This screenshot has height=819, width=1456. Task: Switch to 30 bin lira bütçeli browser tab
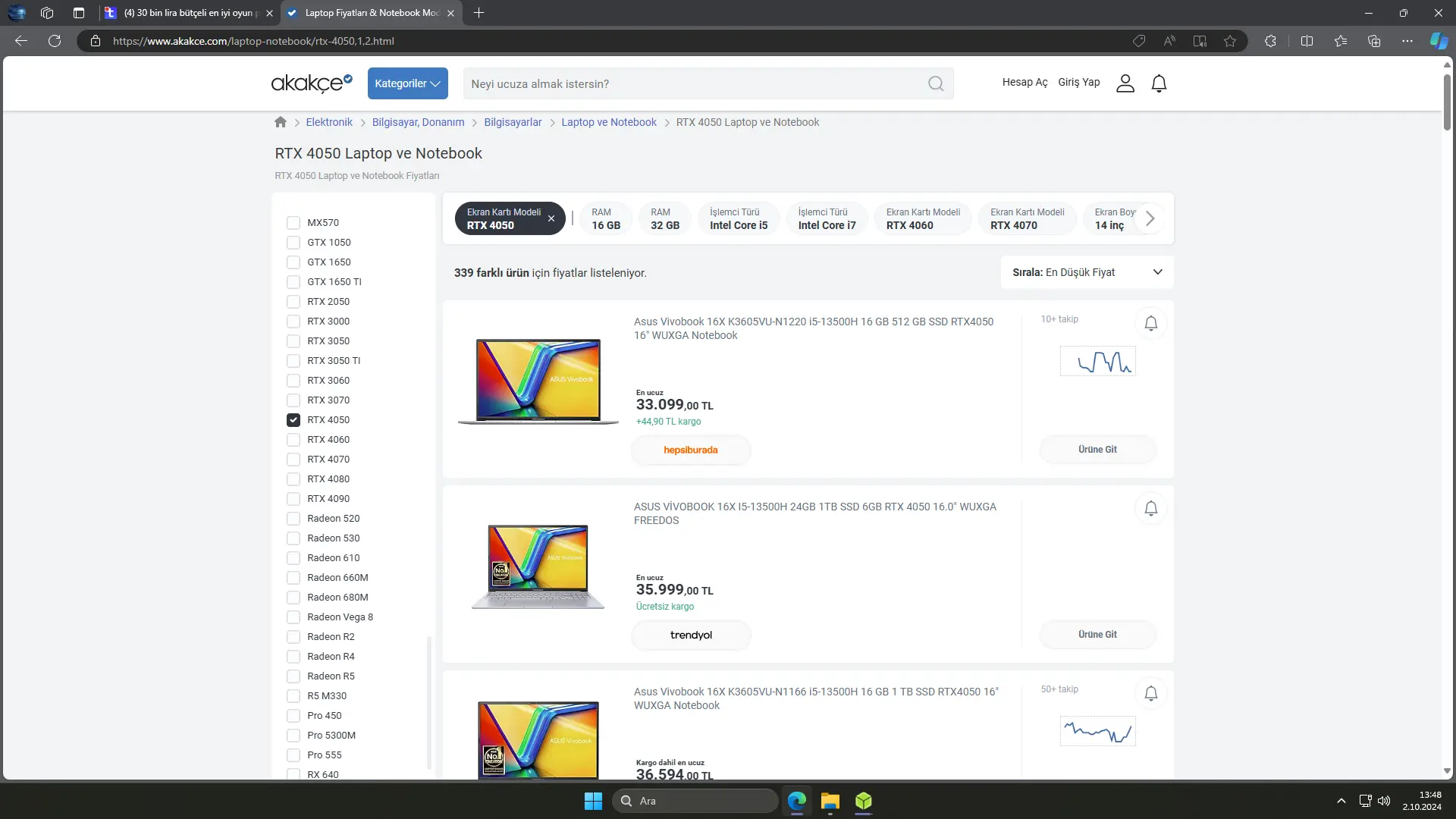click(x=189, y=13)
